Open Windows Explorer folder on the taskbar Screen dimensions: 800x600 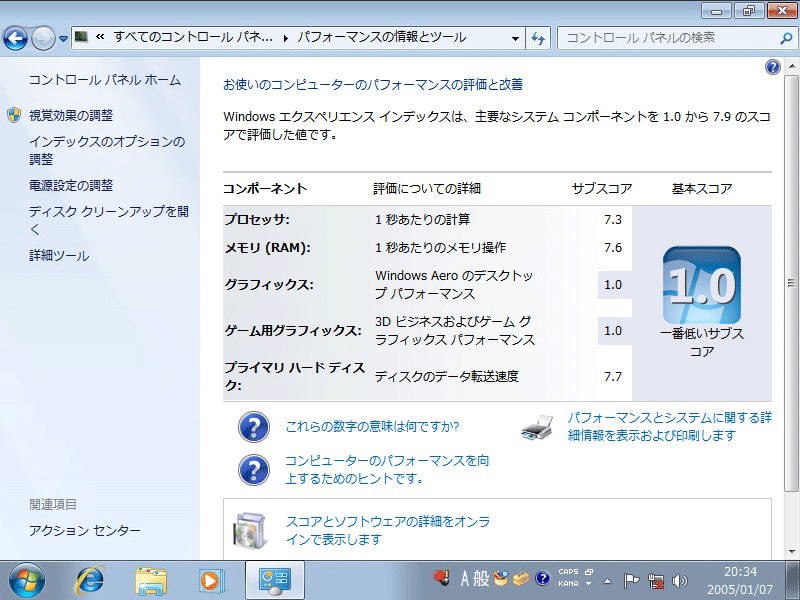[x=151, y=581]
